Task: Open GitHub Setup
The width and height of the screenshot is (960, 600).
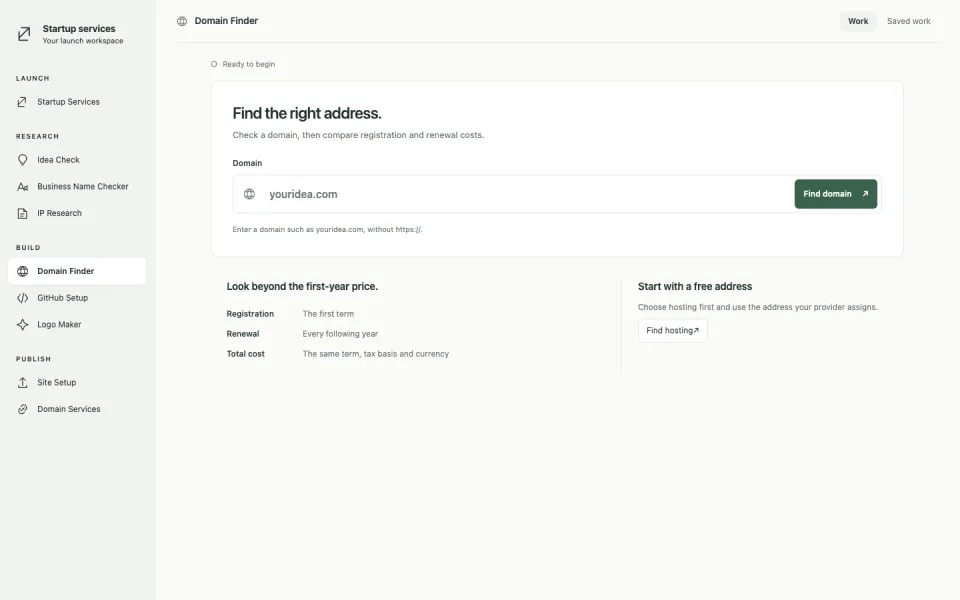Action: coord(77,298)
